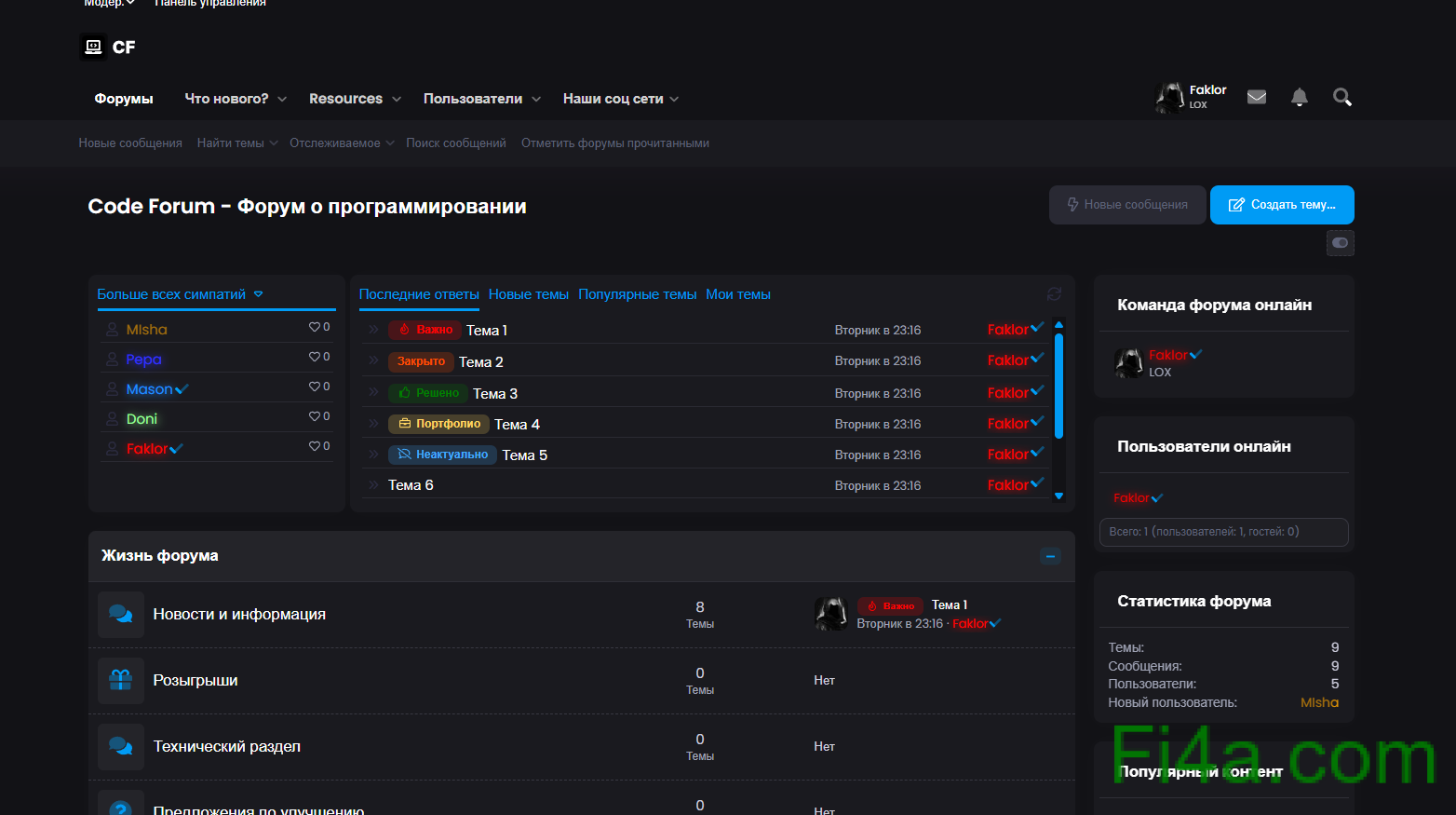
Task: Click Faklor's avatar in the header
Action: (1169, 97)
